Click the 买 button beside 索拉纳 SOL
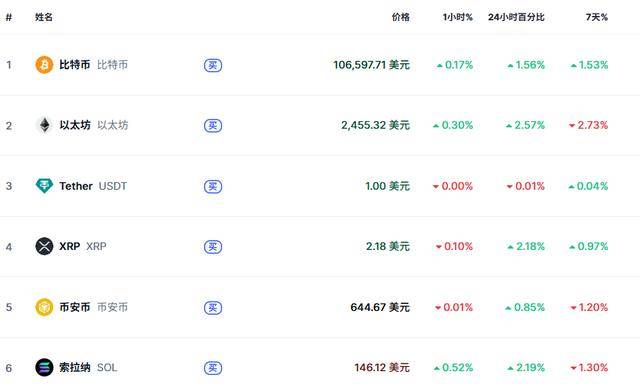640x384 pixels. (x=213, y=368)
